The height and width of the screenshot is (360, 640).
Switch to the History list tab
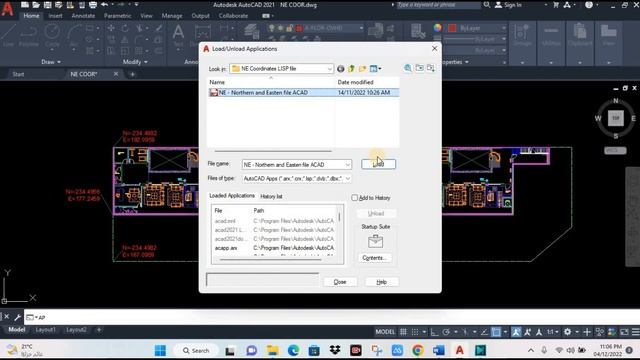[x=271, y=196]
